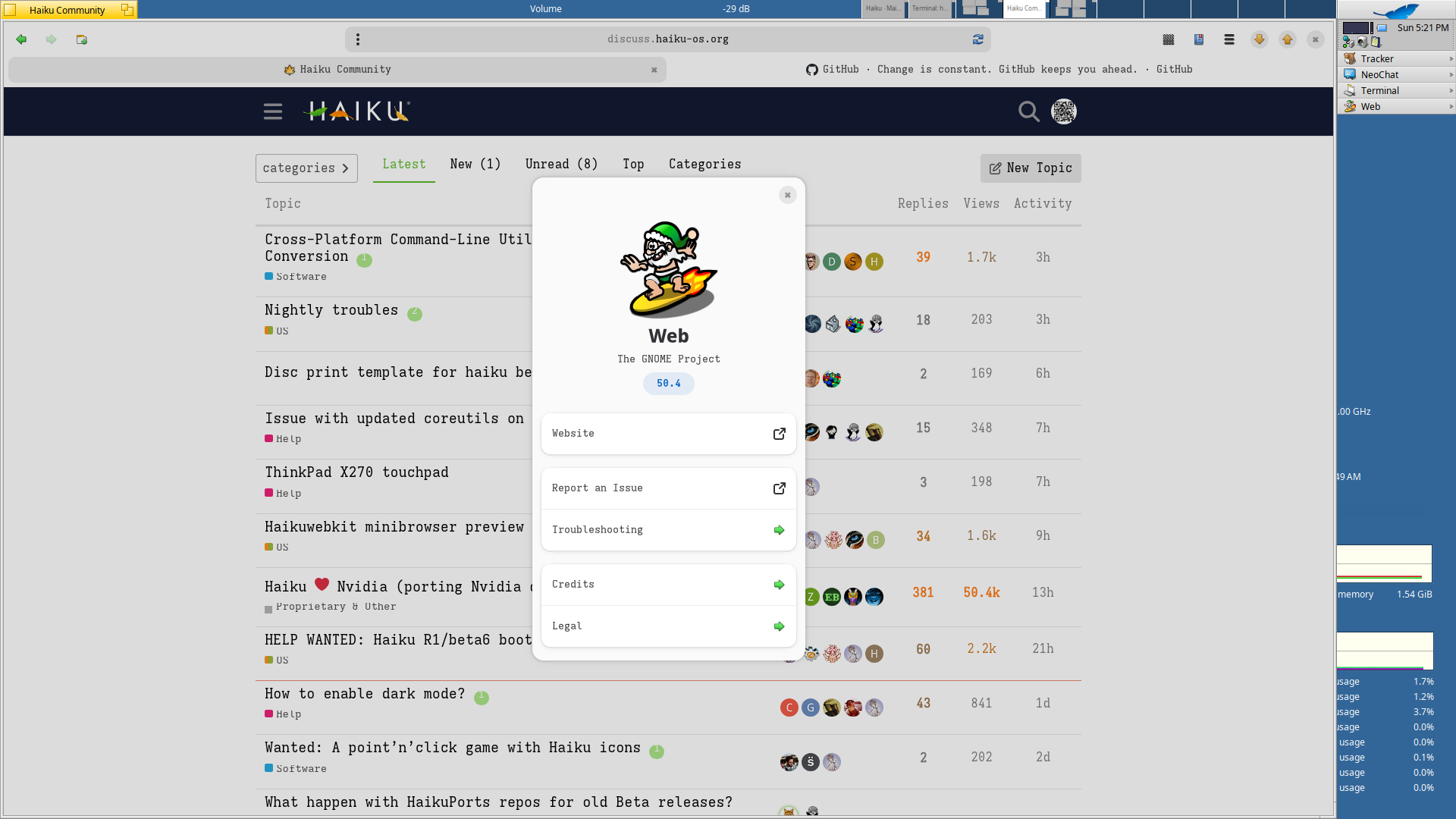Sort topics by the Views column header
1456x819 pixels.
point(981,204)
